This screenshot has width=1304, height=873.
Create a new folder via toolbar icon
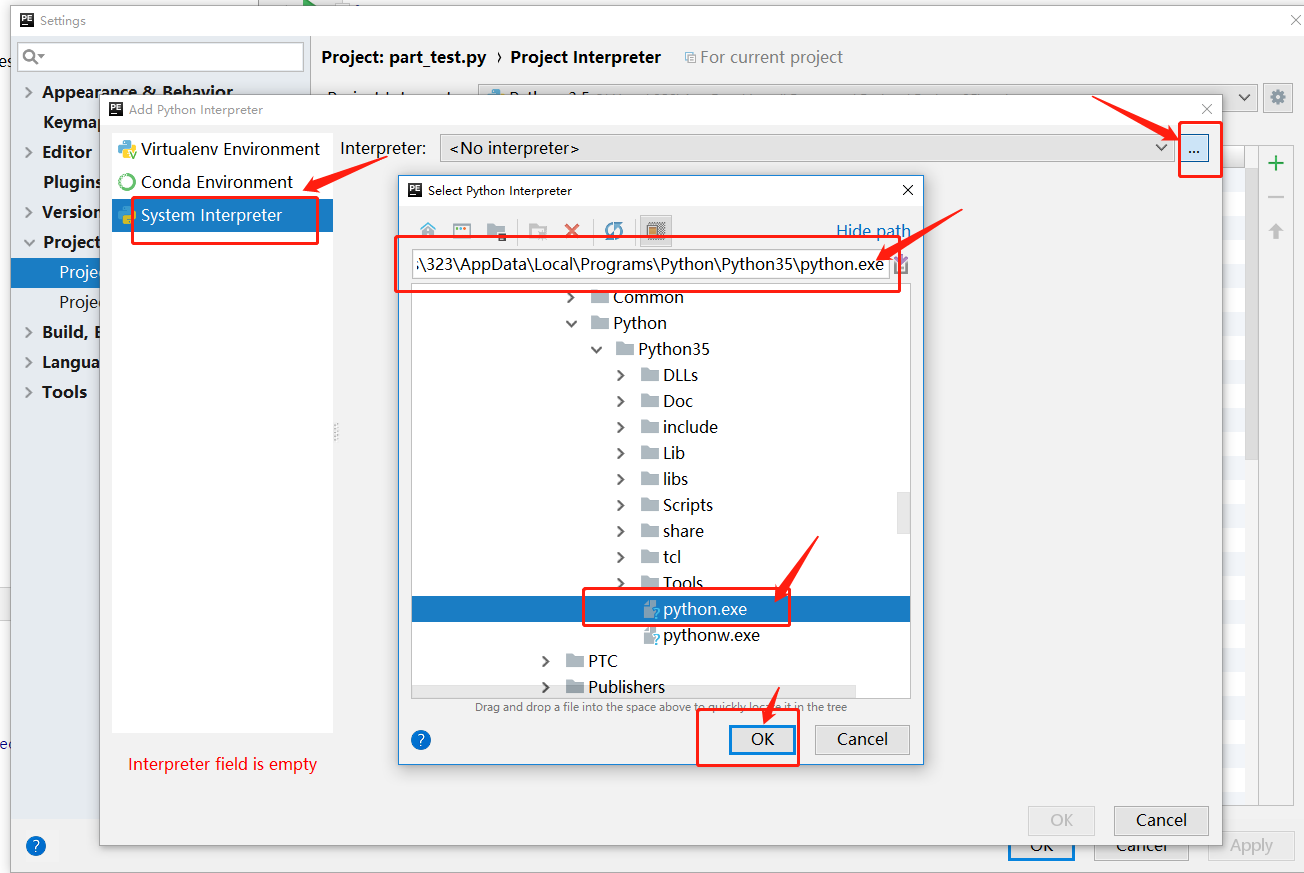538,231
